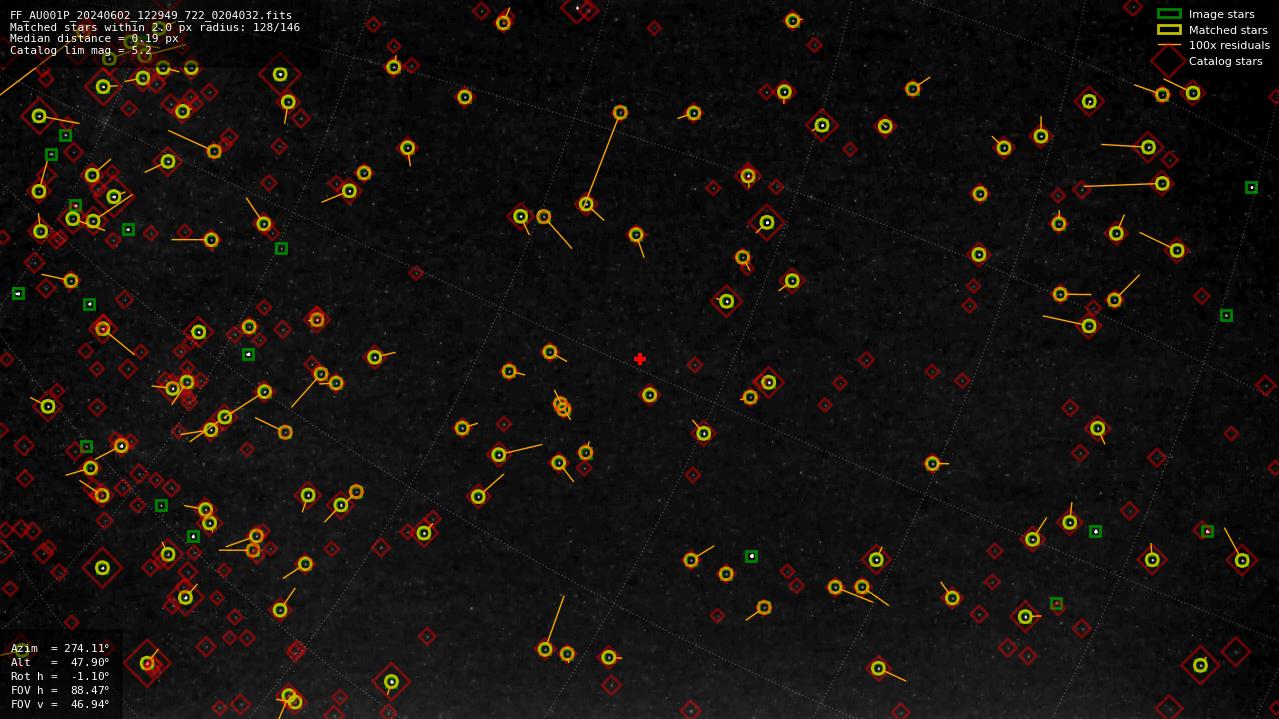
Task: Click the red diamond Catalog stars legend symbol
Action: (1169, 61)
